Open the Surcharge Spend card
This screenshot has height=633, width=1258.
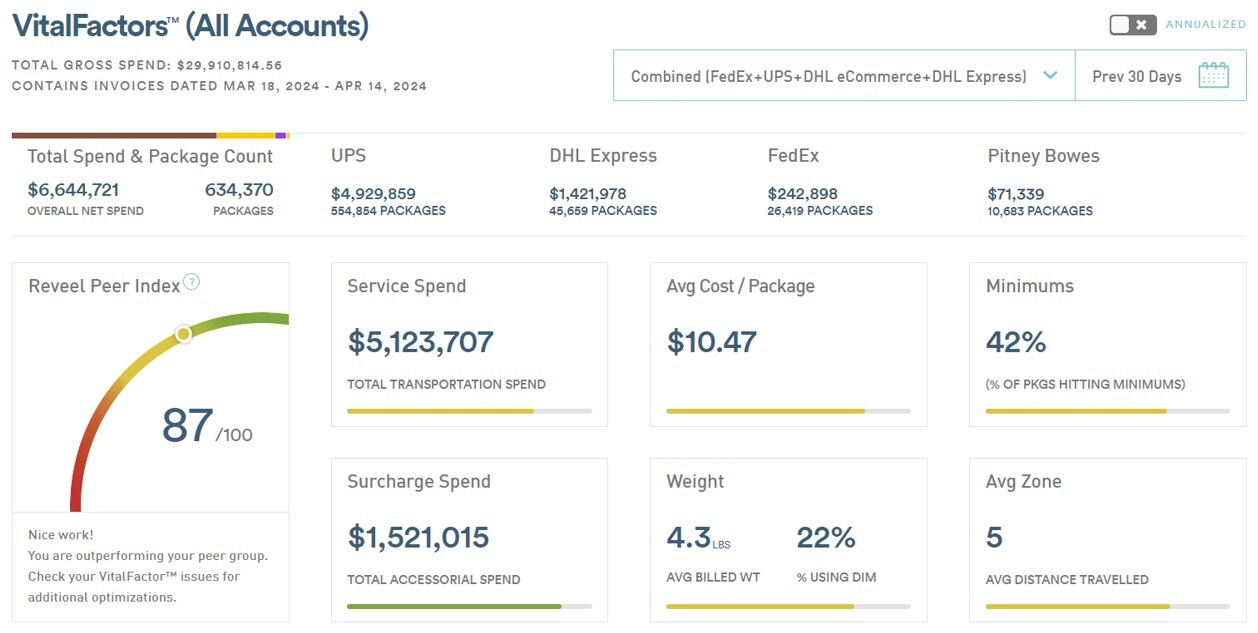(x=469, y=540)
